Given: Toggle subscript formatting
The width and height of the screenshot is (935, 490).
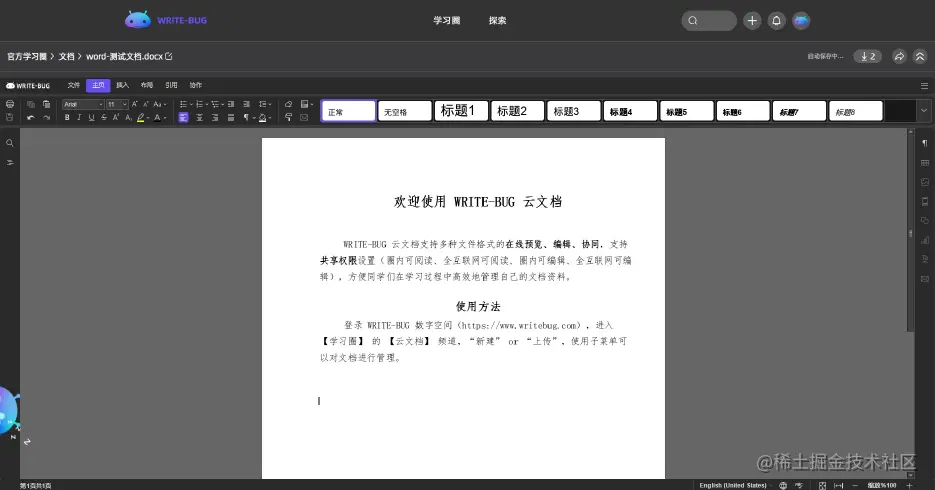Looking at the screenshot, I should coord(128,117).
